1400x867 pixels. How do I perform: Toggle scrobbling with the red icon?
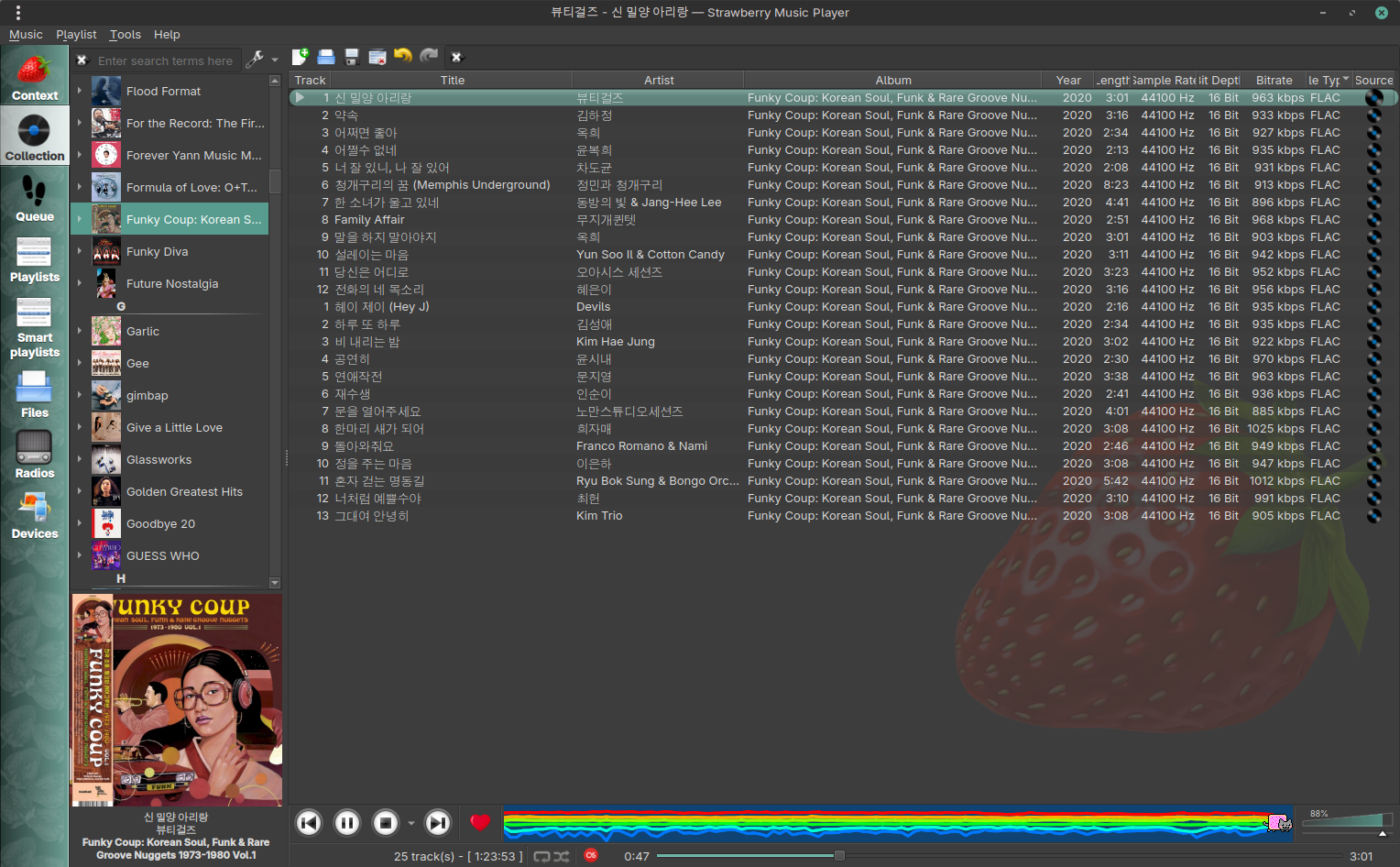591,855
